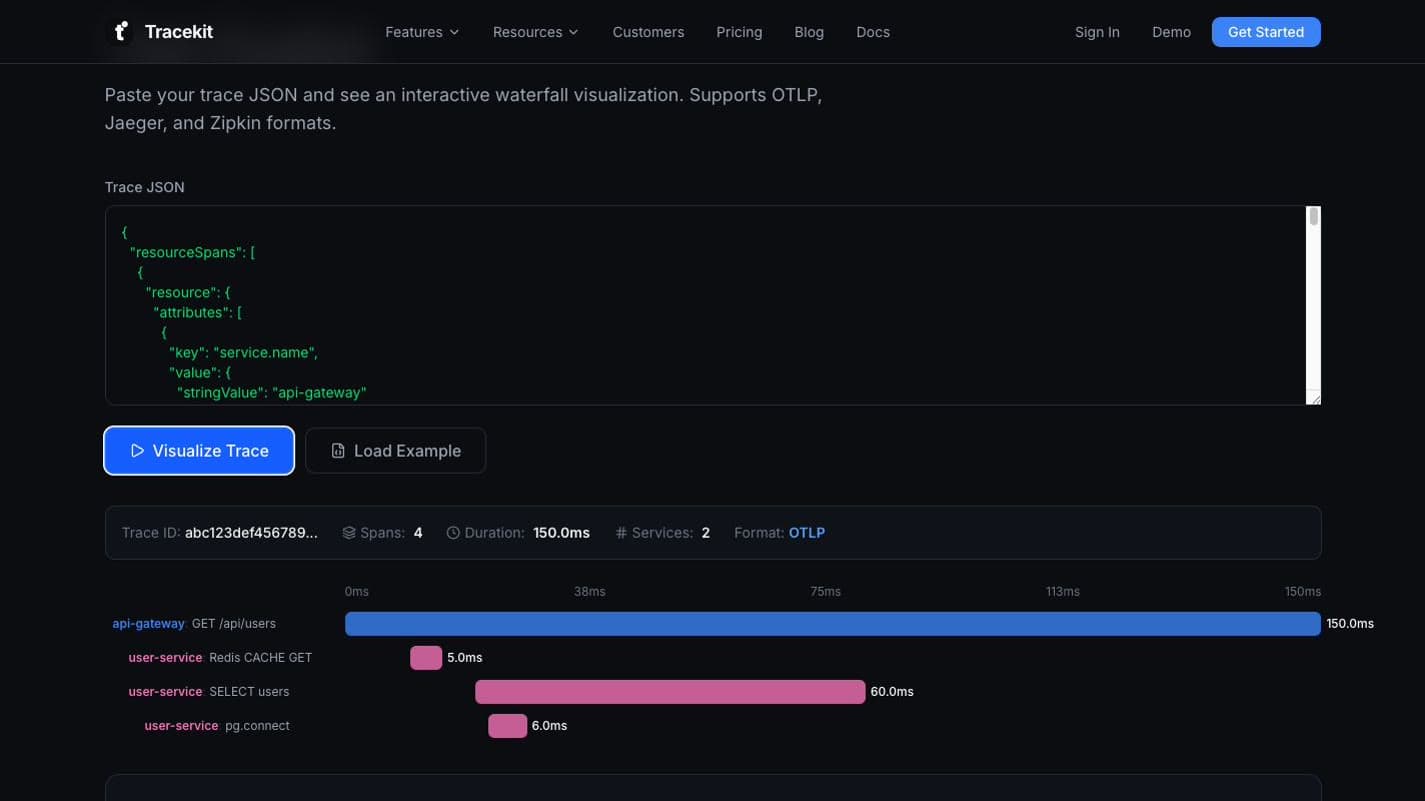1425x801 pixels.
Task: Select the api-gateway GET /api/users span bar
Action: pos(833,624)
